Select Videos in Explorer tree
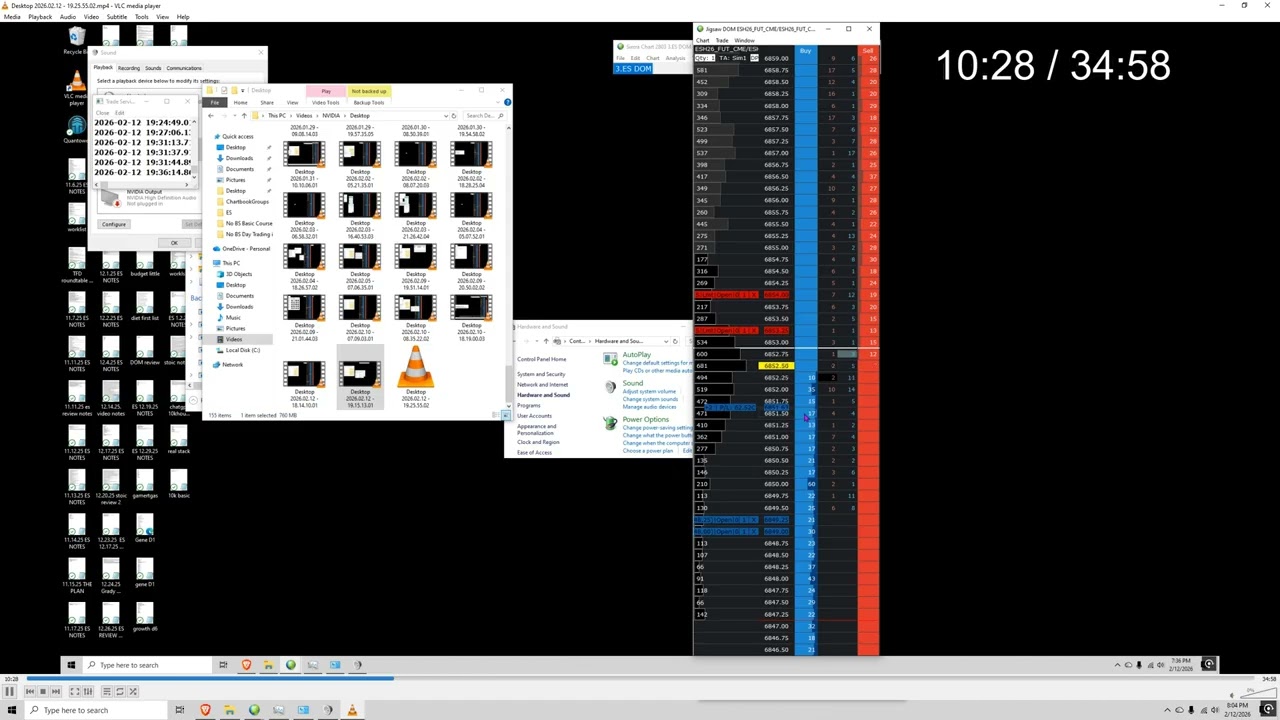The width and height of the screenshot is (1280, 720). [x=233, y=339]
